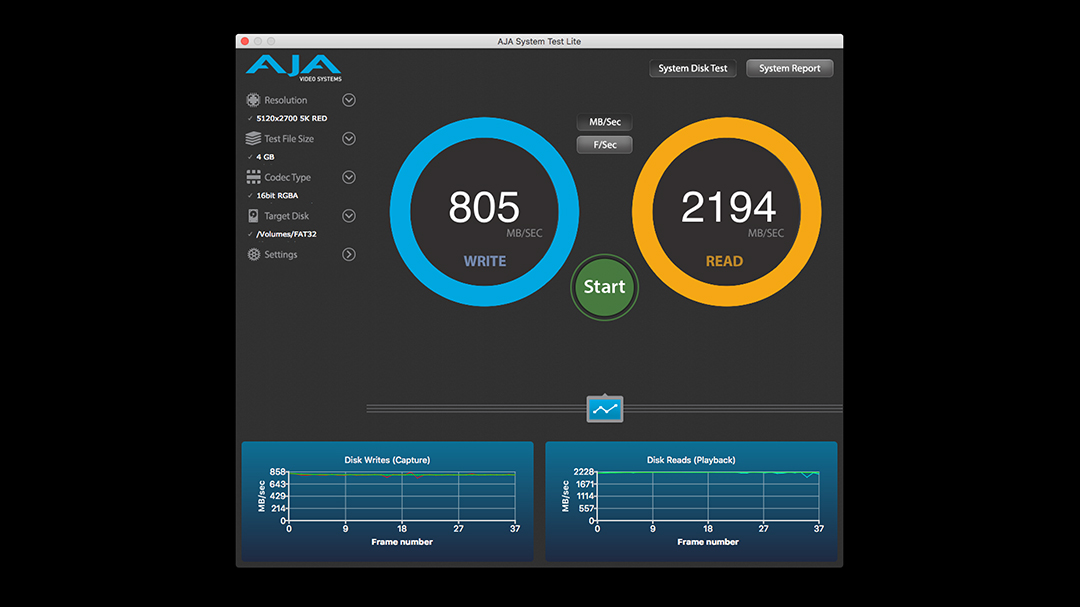Click the Codec Type label

click(x=288, y=177)
